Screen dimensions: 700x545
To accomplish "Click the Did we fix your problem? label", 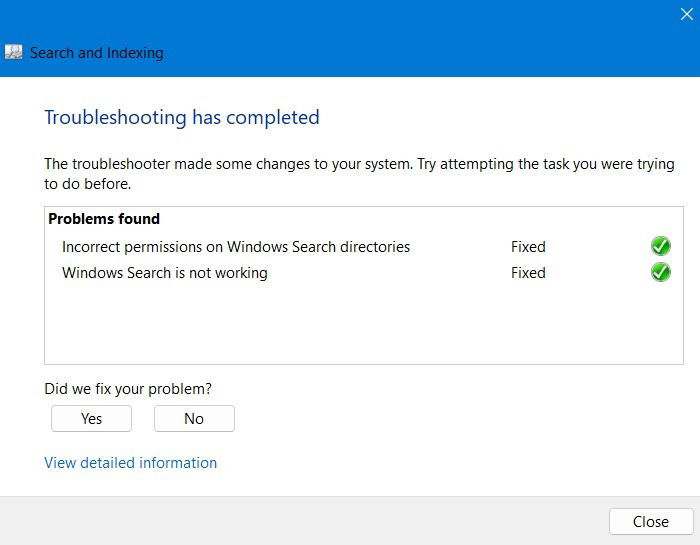I will tap(128, 389).
